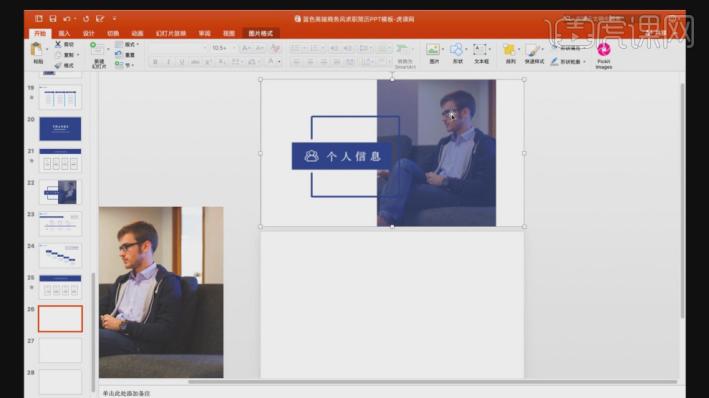Click the Cut (剪切) scissors icon
This screenshot has height=398, width=709.
pyautogui.click(x=58, y=44)
